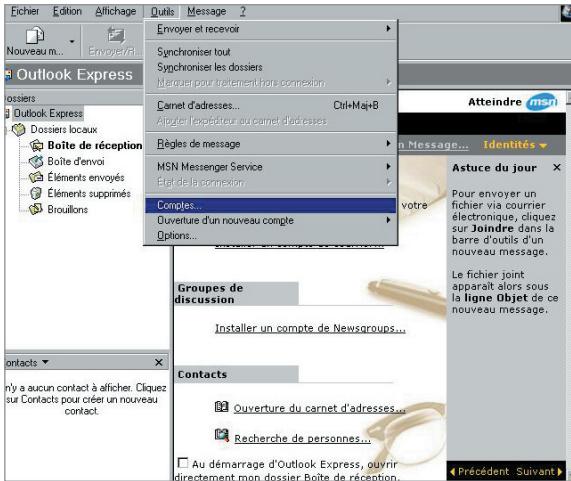Image resolution: width=571 pixels, height=481 pixels.
Task: Open the Message menu
Action: 206,11
